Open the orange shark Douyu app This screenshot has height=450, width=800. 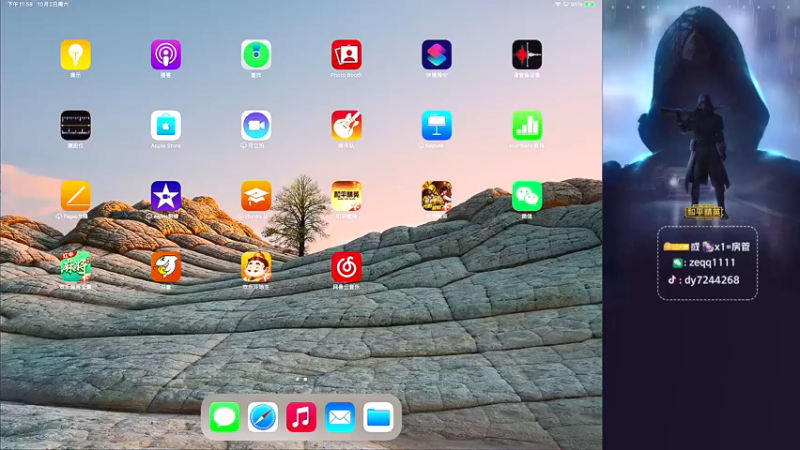[x=166, y=266]
